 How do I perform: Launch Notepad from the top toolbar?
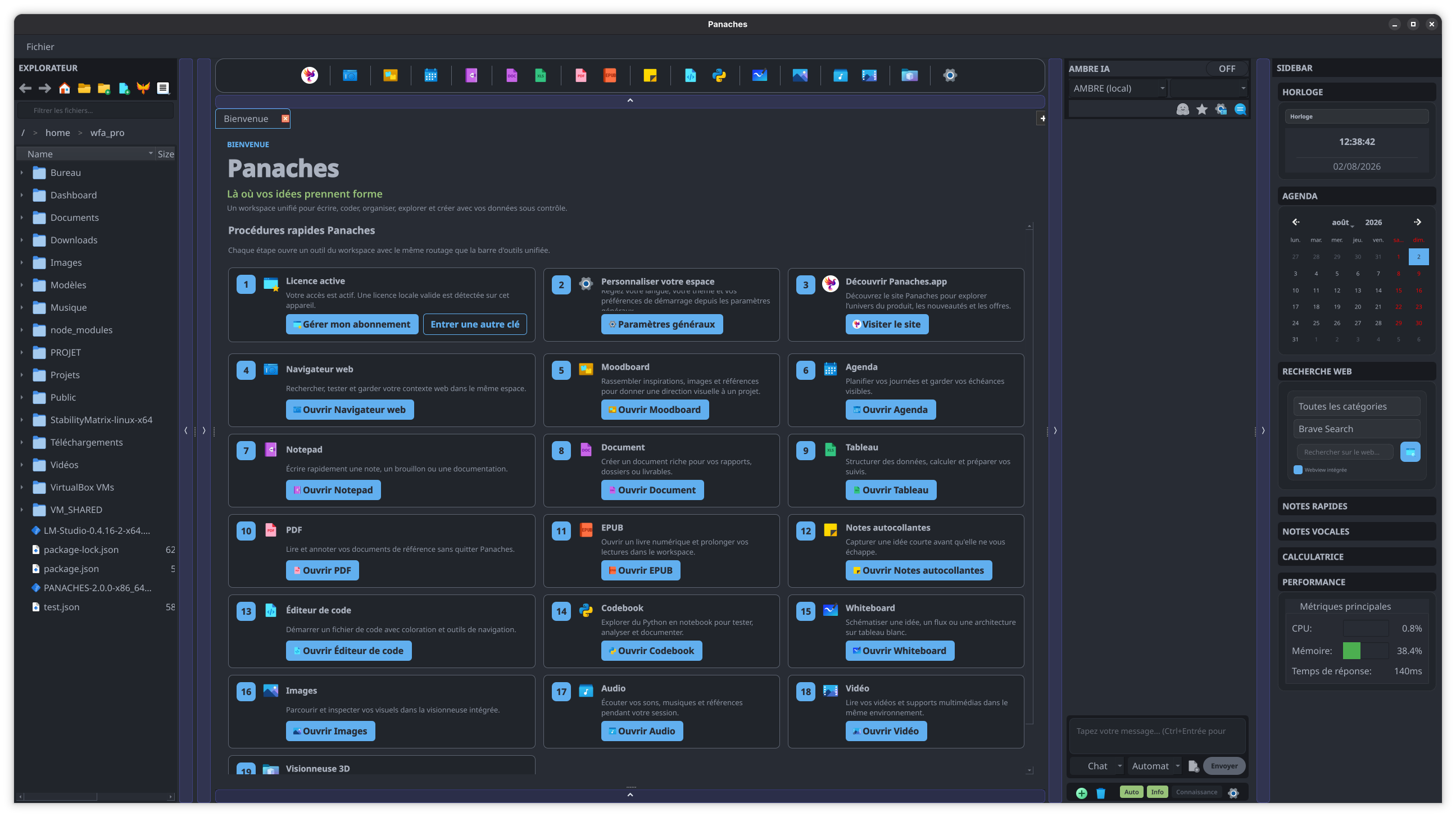(x=471, y=75)
